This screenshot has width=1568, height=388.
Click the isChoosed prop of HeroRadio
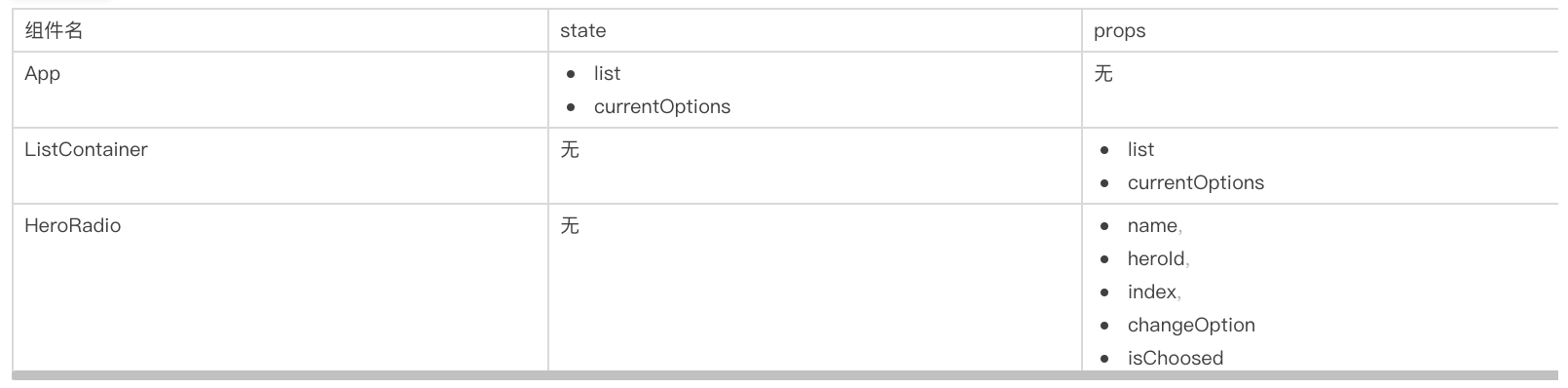1176,358
